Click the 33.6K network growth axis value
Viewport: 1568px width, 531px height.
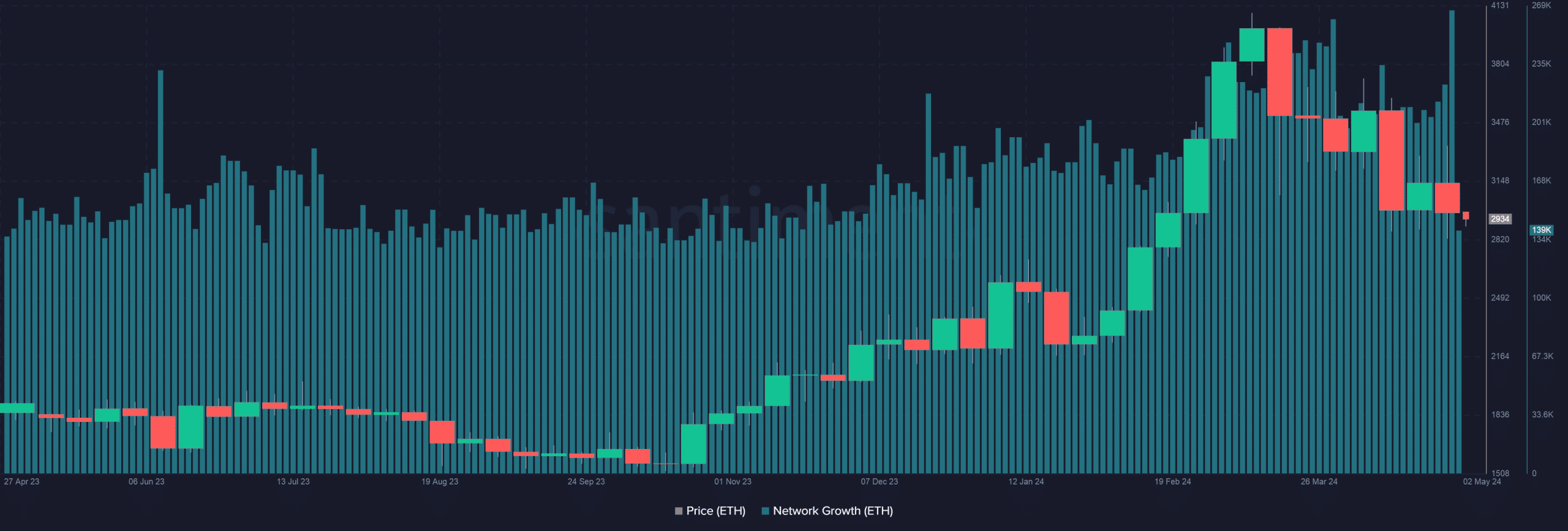point(1542,415)
